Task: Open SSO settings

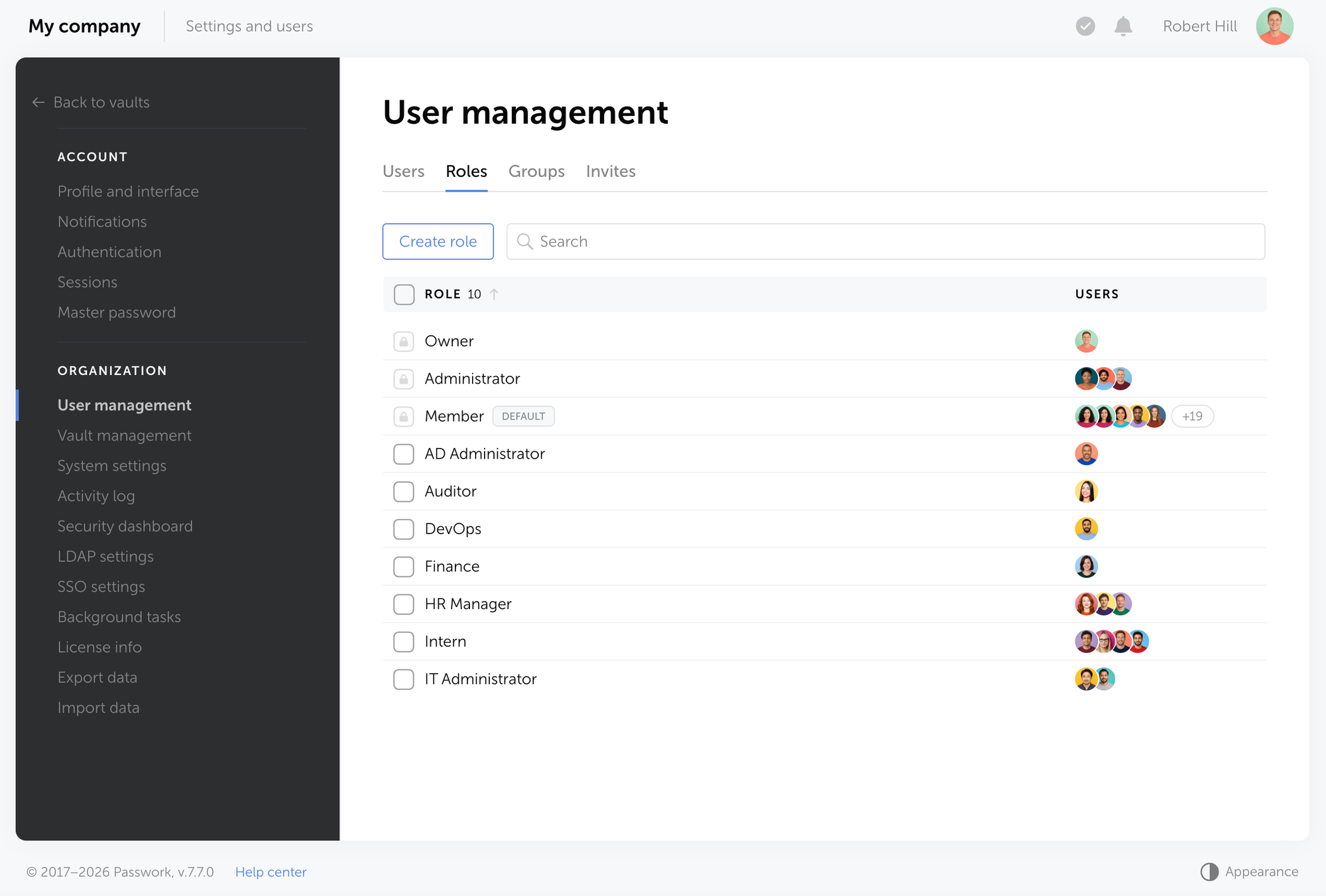Action: pos(101,587)
